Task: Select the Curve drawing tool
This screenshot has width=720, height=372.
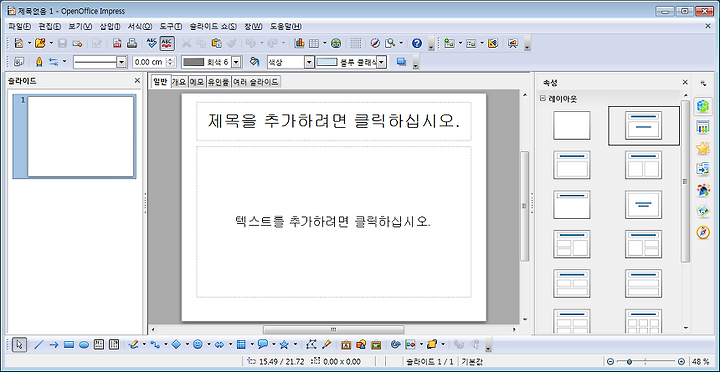Action: click(134, 344)
